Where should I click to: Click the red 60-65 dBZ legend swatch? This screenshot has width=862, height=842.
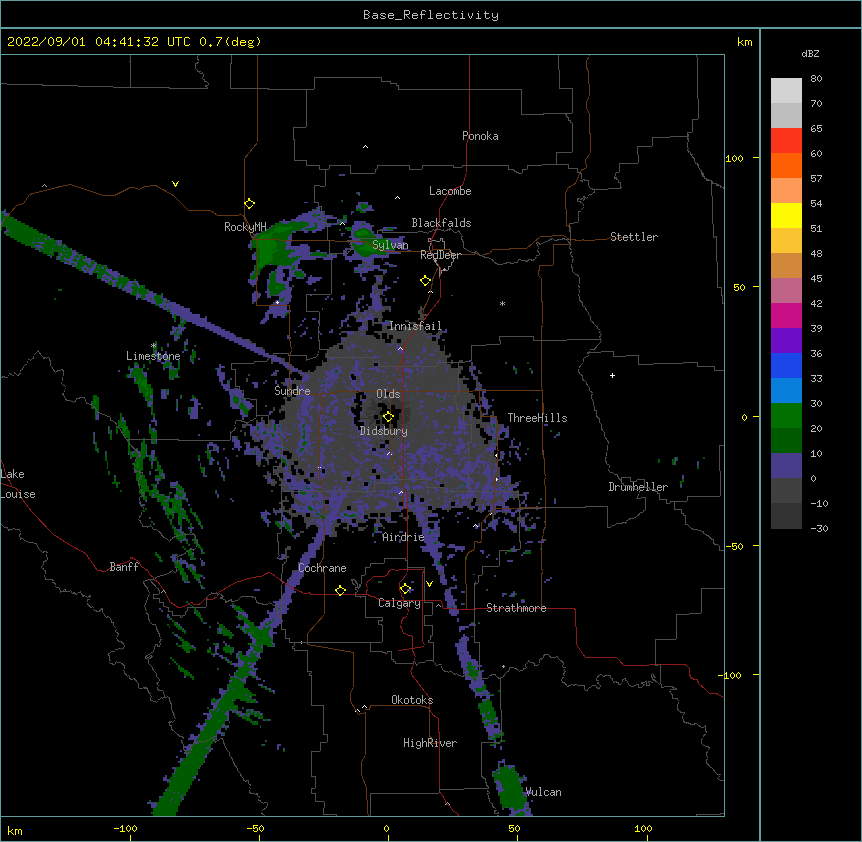(786, 141)
